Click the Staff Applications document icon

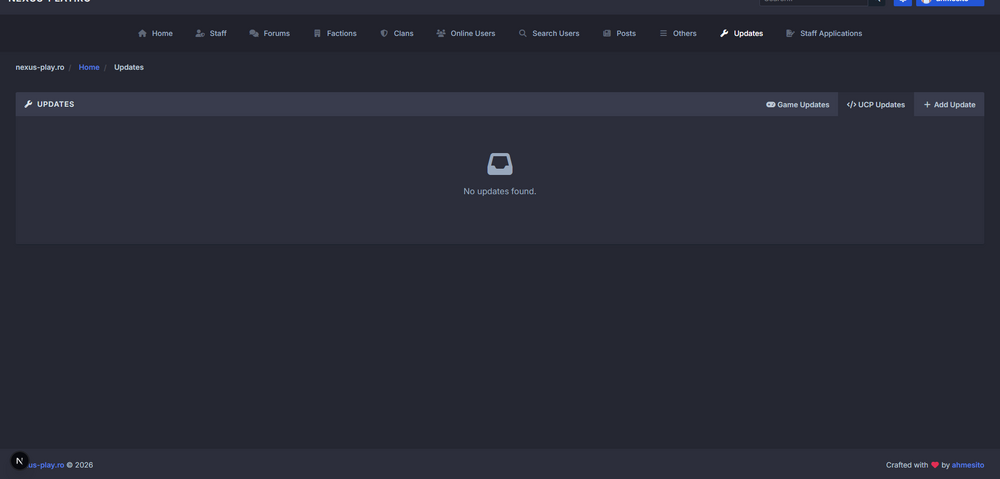click(790, 33)
